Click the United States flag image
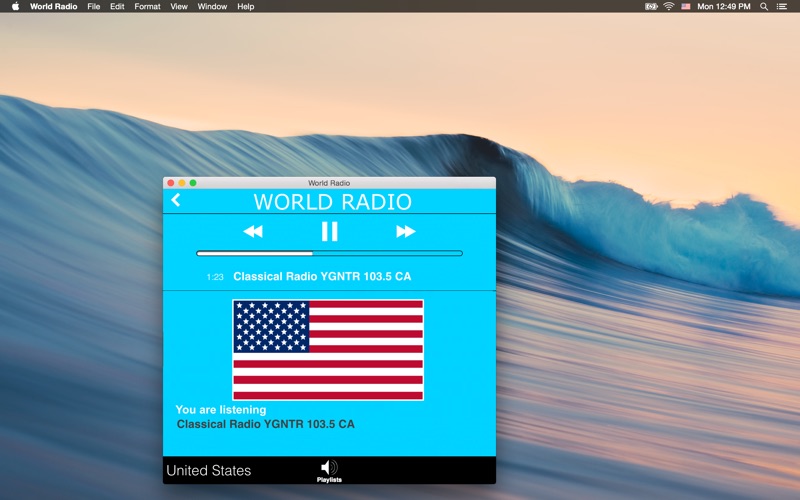 328,350
